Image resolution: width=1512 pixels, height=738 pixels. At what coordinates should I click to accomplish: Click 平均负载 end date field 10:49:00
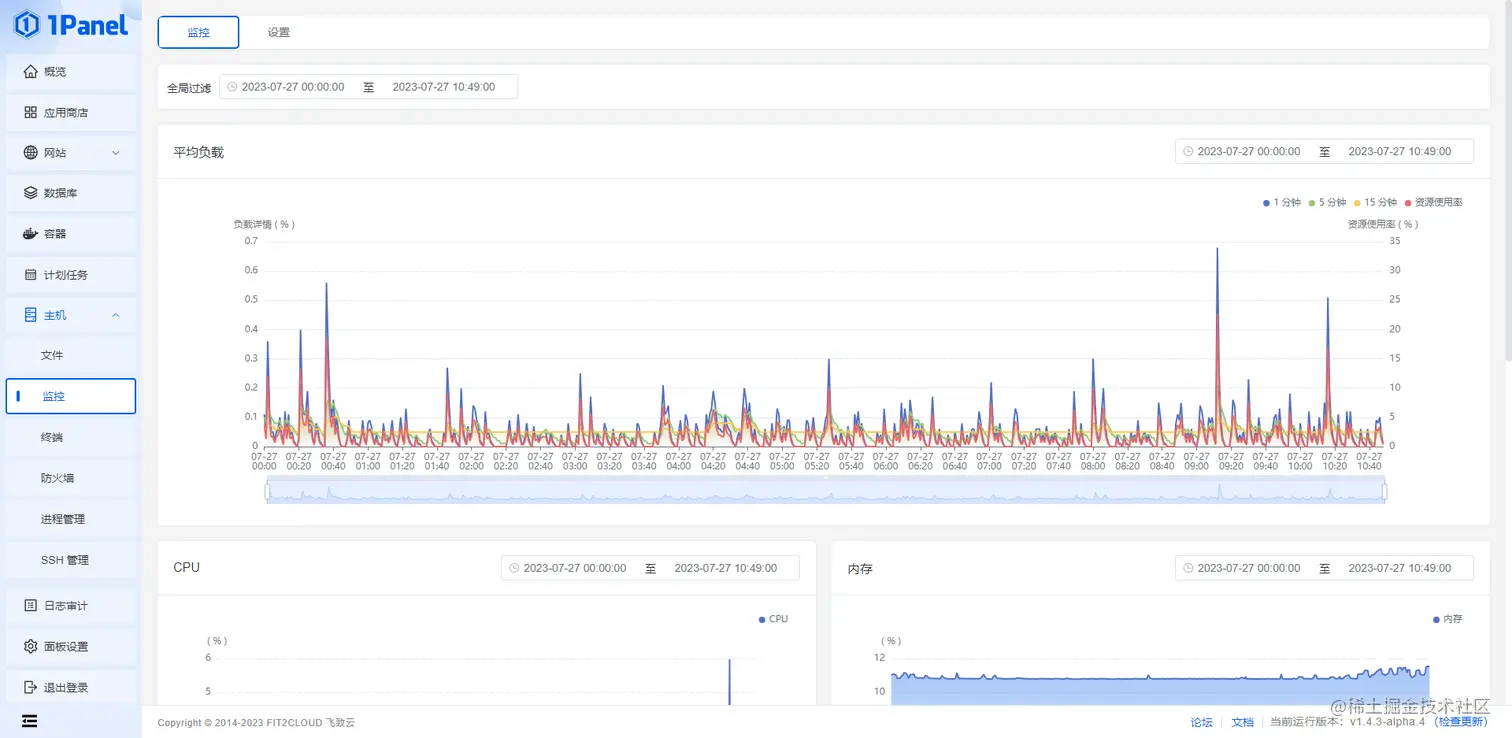(x=1400, y=152)
